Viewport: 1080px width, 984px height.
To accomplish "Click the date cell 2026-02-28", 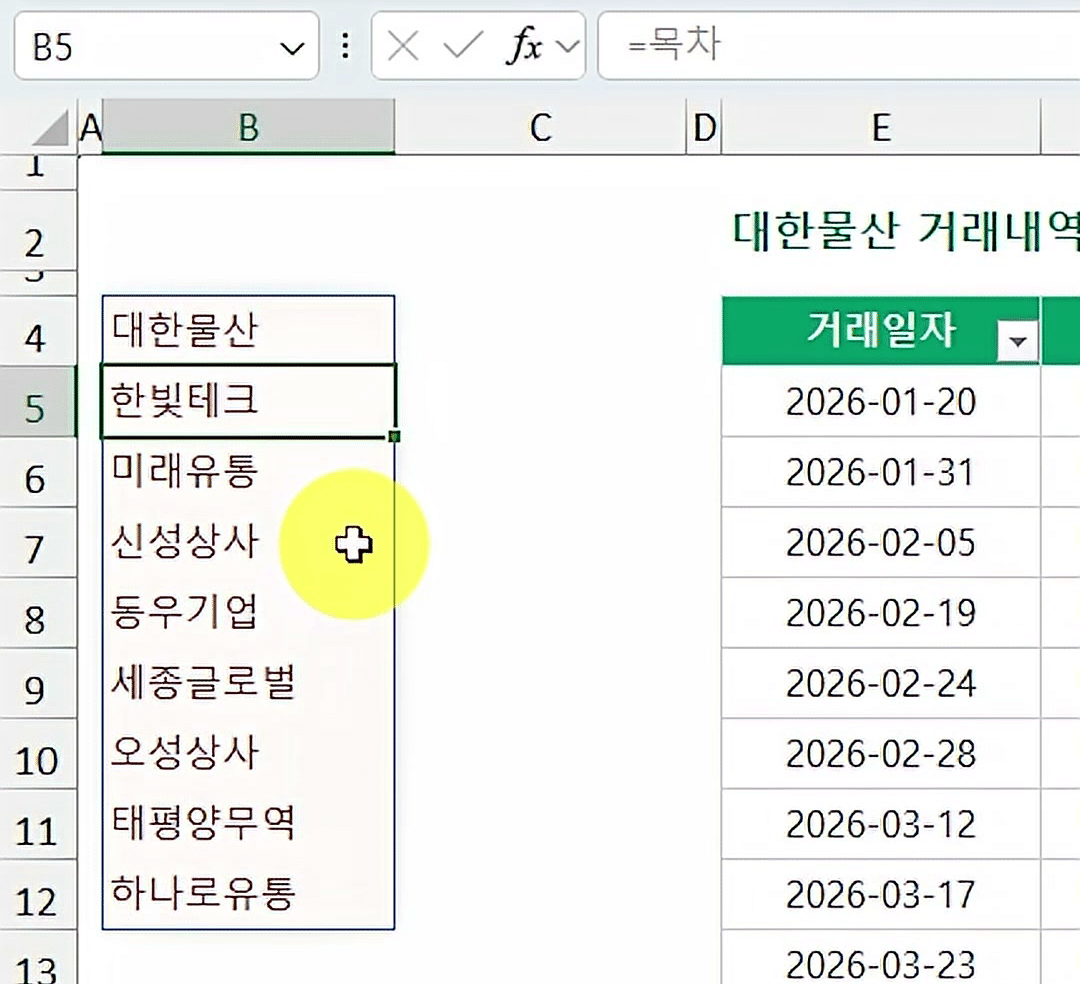I will click(881, 753).
